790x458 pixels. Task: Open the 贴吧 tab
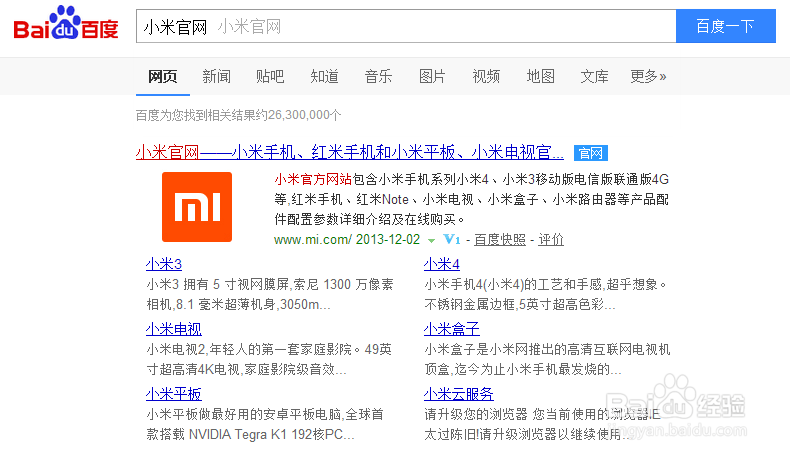click(x=270, y=77)
